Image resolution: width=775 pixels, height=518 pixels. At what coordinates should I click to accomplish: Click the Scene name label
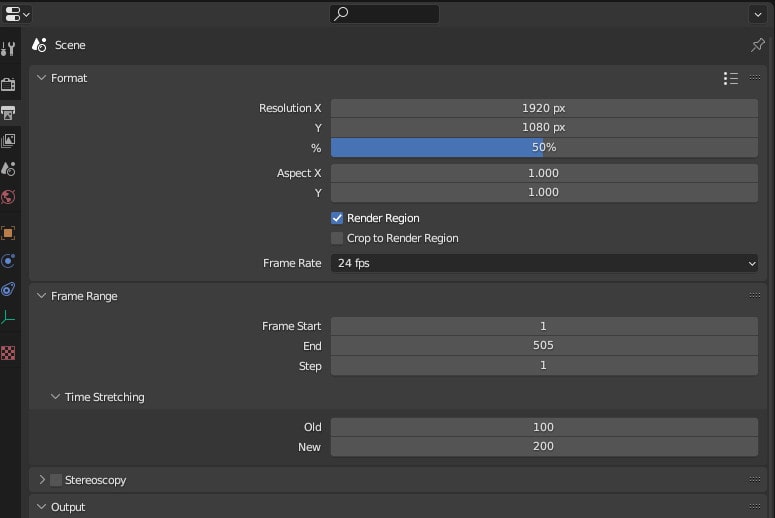coord(70,45)
